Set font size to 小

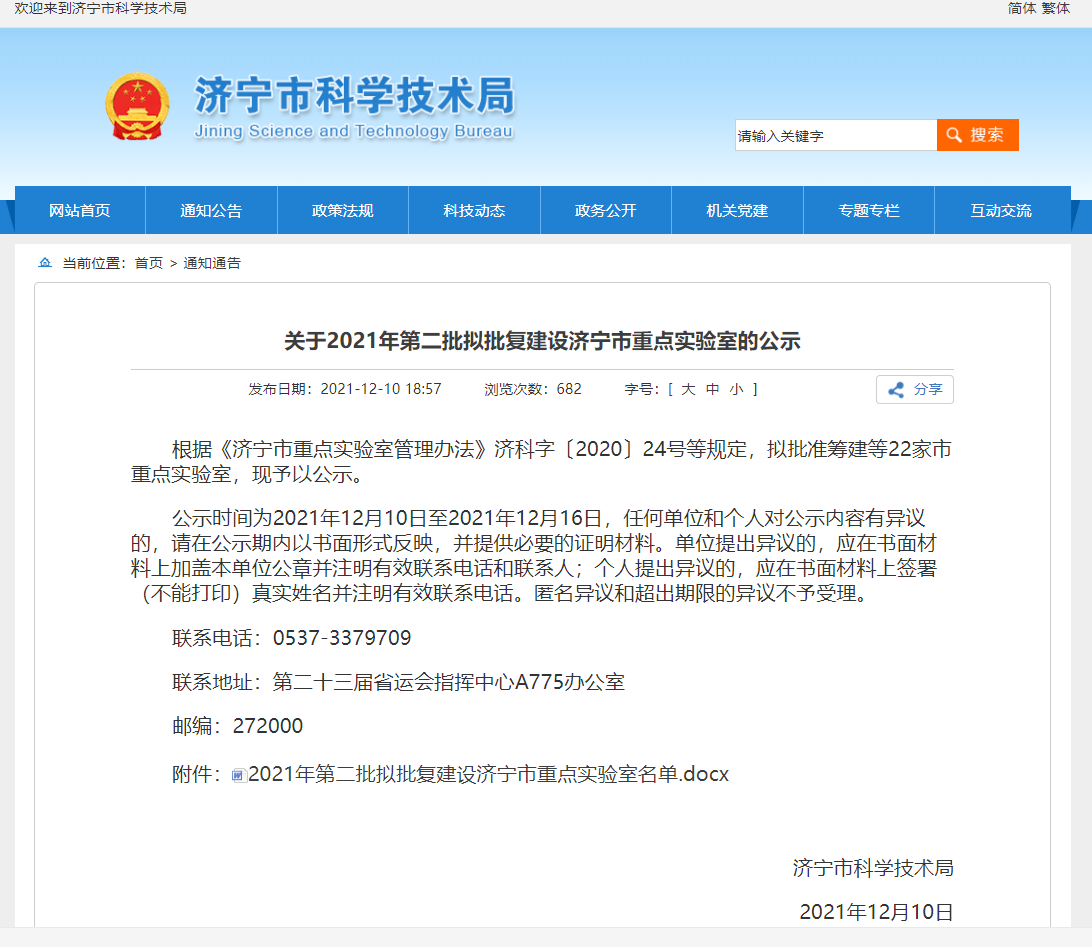736,389
